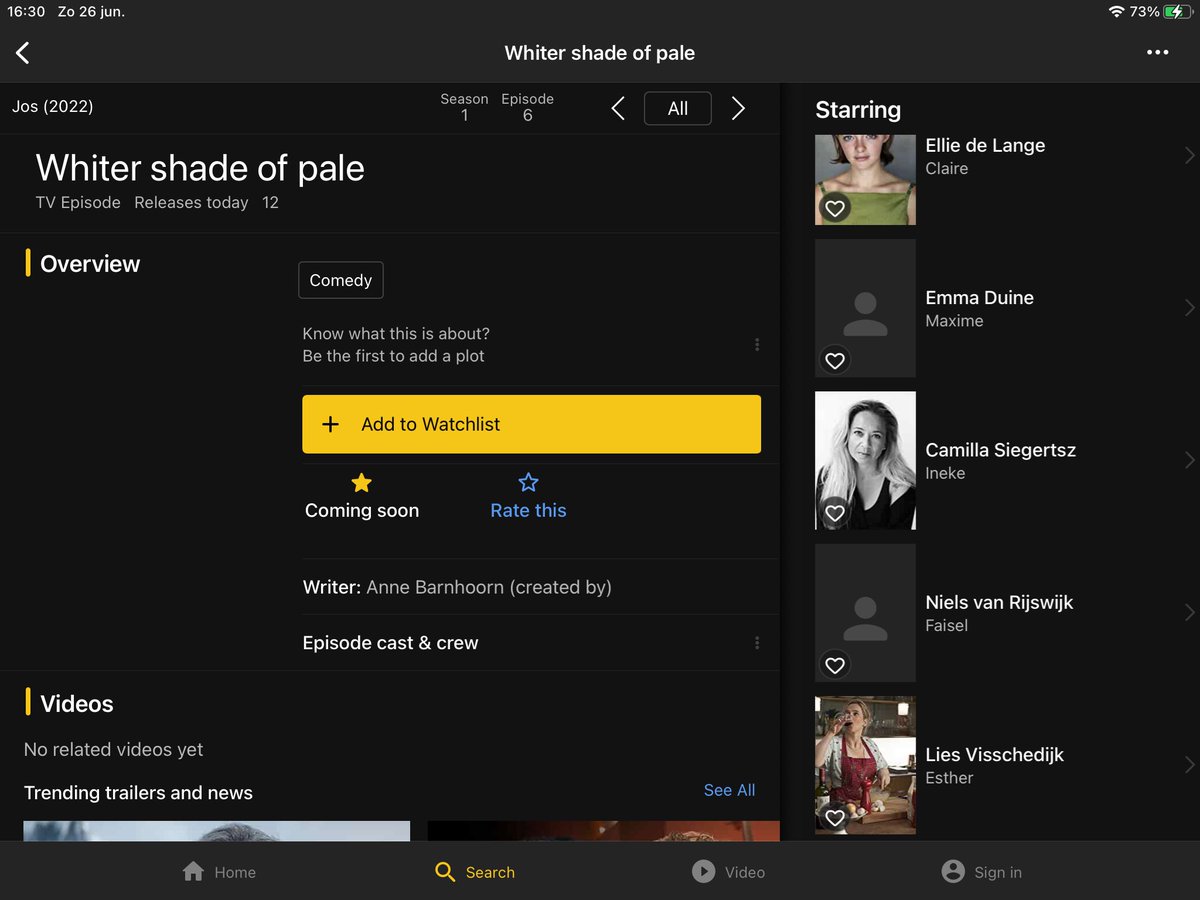Screen dimensions: 1200x900
Task: Tap the blue Rate this star
Action: [x=528, y=483]
